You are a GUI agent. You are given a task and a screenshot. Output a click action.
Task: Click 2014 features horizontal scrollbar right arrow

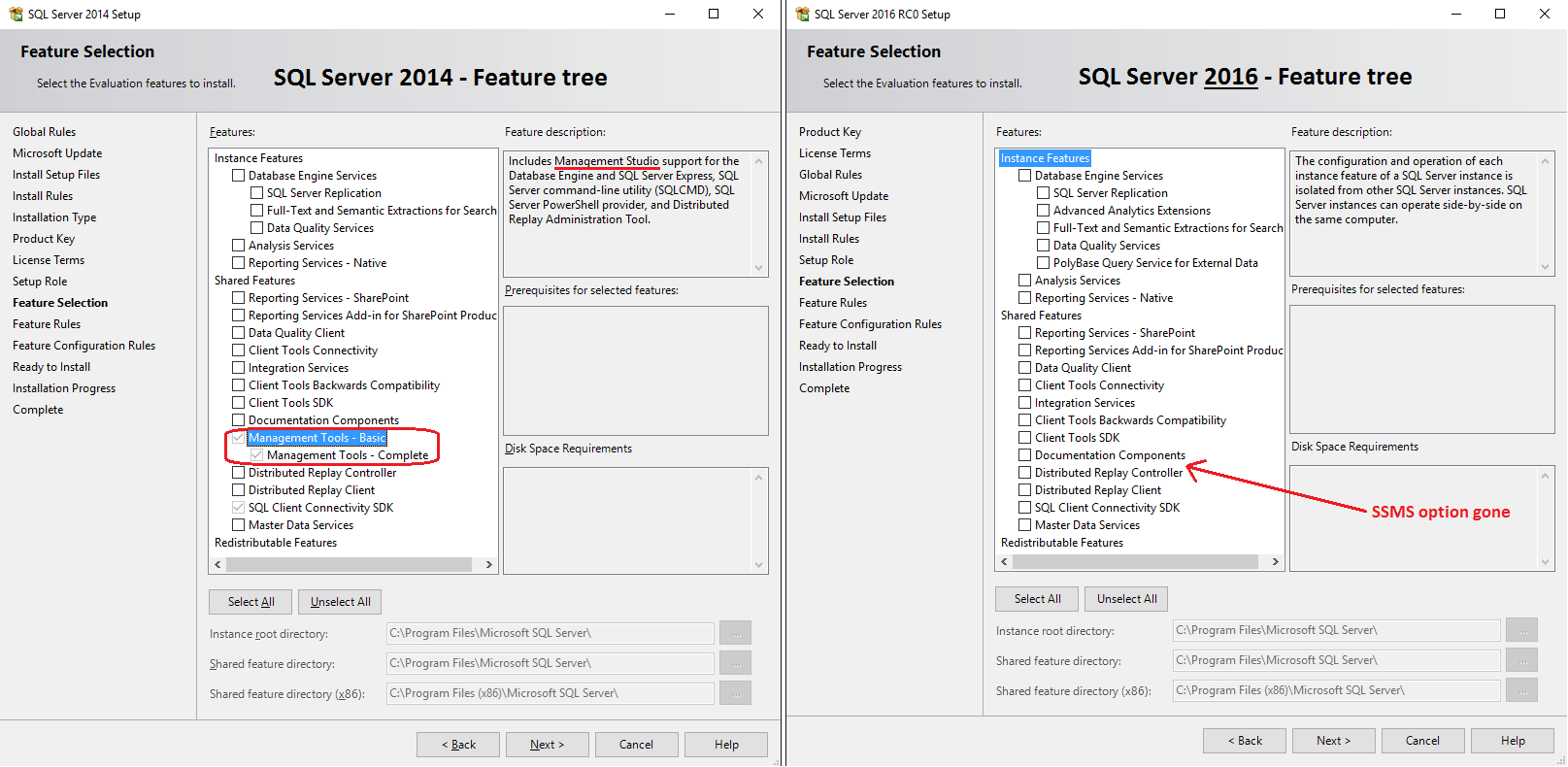tap(489, 564)
